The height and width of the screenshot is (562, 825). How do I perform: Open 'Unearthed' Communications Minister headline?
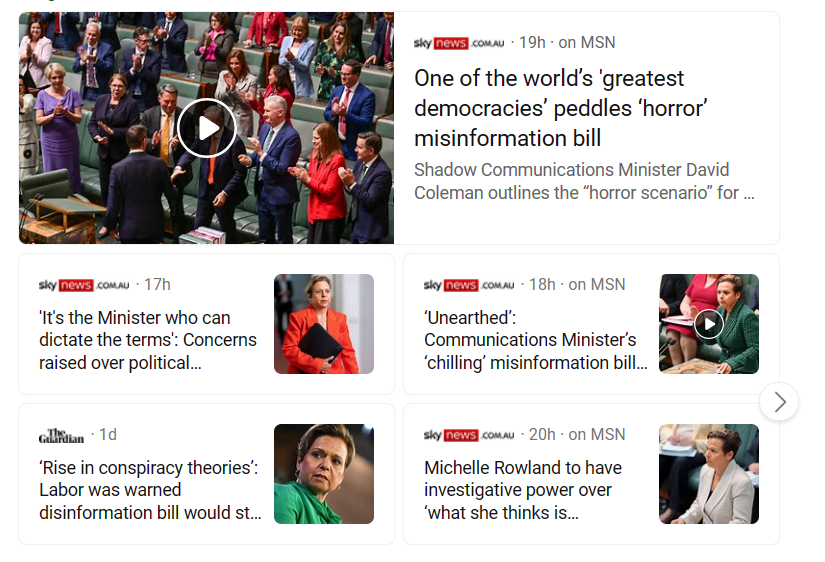tap(535, 340)
